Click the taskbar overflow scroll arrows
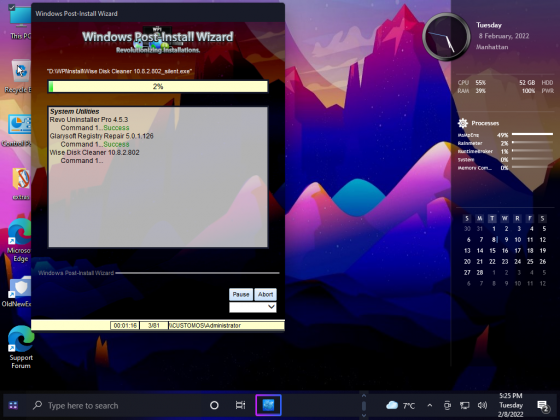Image resolution: width=560 pixels, height=420 pixels. pyautogui.click(x=364, y=405)
